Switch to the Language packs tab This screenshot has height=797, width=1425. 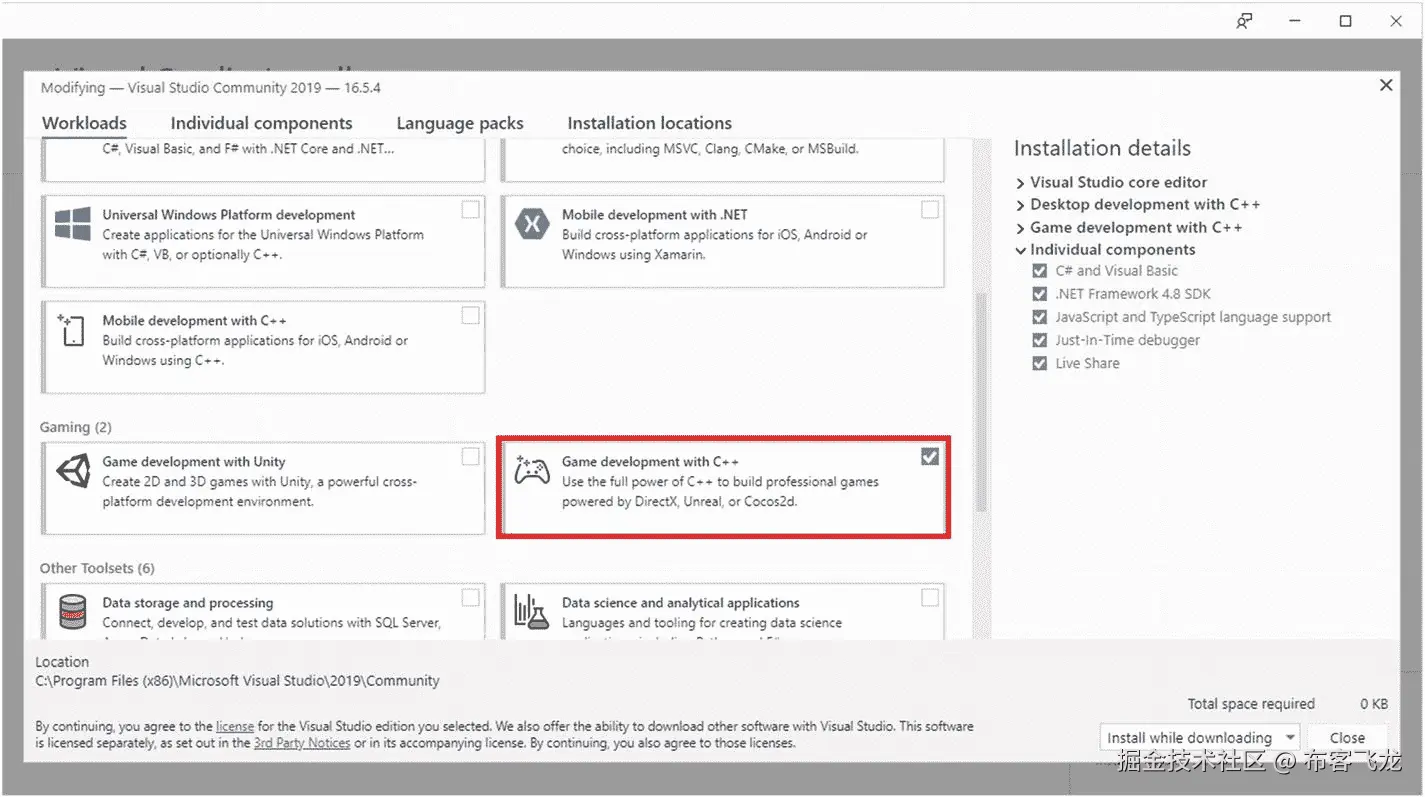point(460,123)
